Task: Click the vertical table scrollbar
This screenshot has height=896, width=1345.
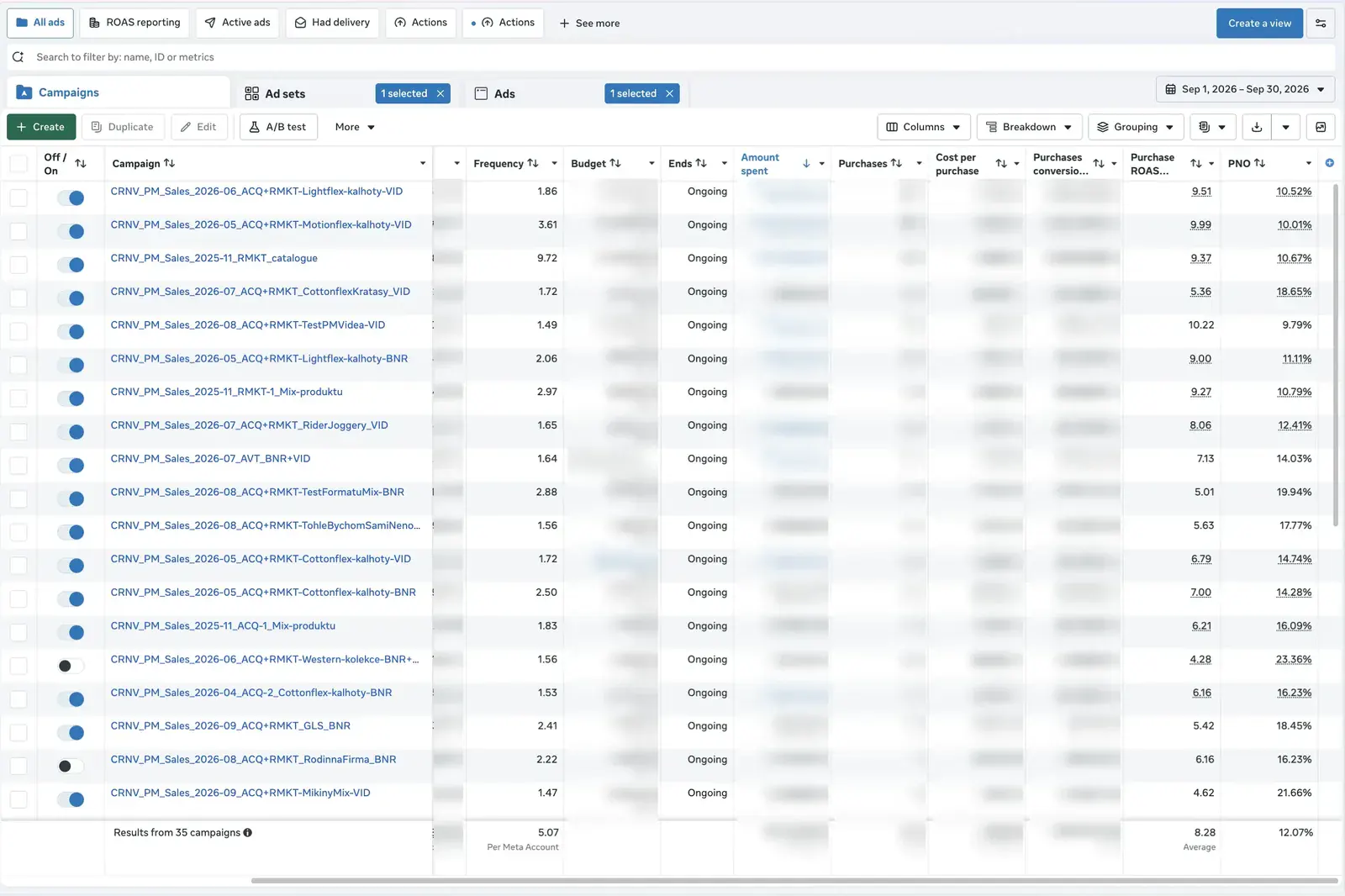Action: click(x=1336, y=354)
